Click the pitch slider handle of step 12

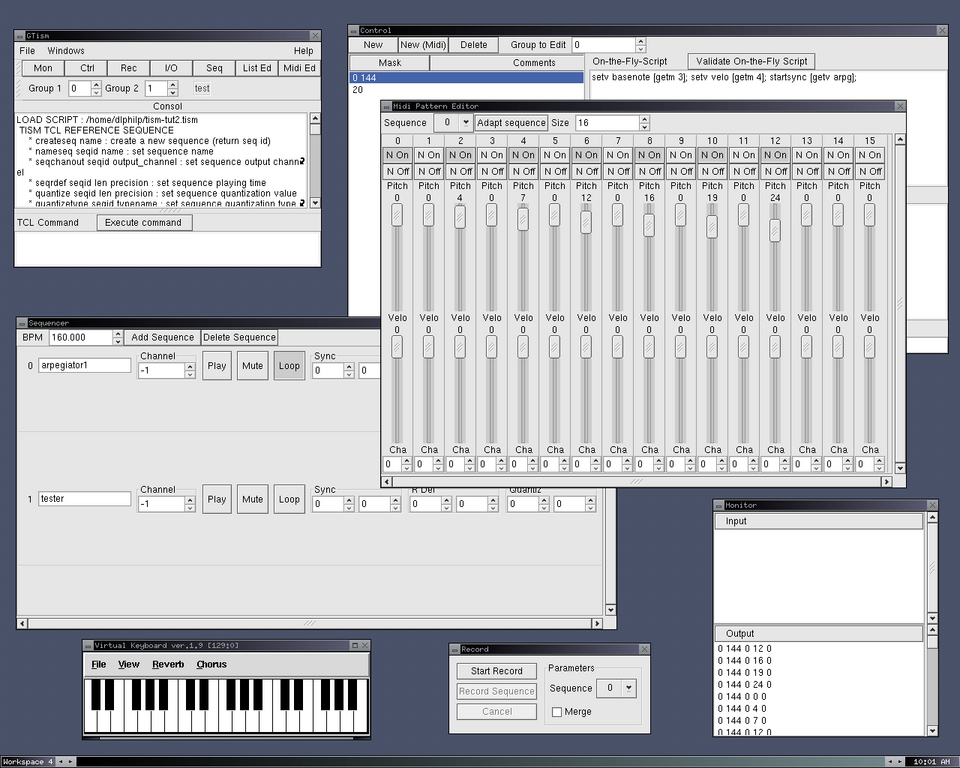pos(775,230)
